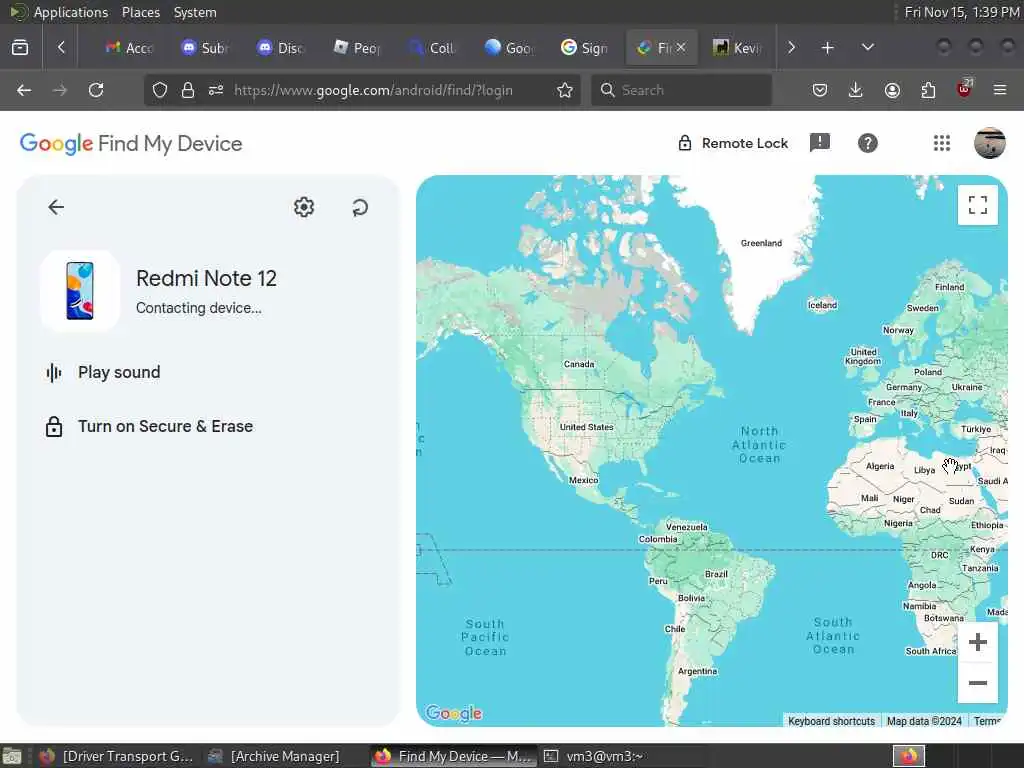Show site security padlock info
The height and width of the screenshot is (768, 1024).
[188, 90]
